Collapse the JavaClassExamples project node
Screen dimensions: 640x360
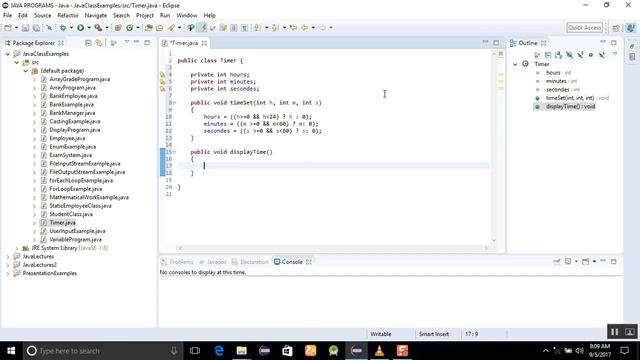point(8,54)
